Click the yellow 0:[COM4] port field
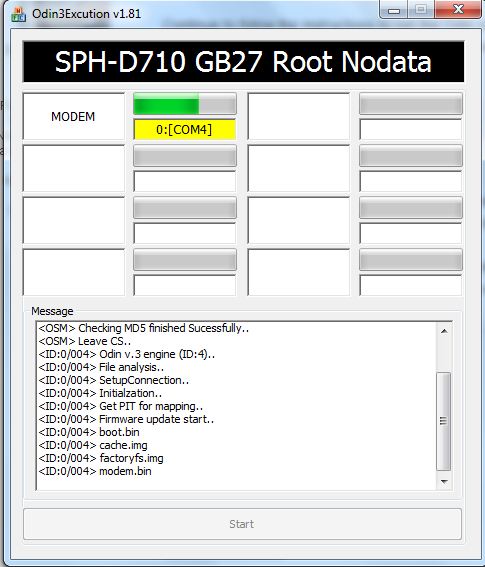Screen dimensions: 485x567 point(185,129)
